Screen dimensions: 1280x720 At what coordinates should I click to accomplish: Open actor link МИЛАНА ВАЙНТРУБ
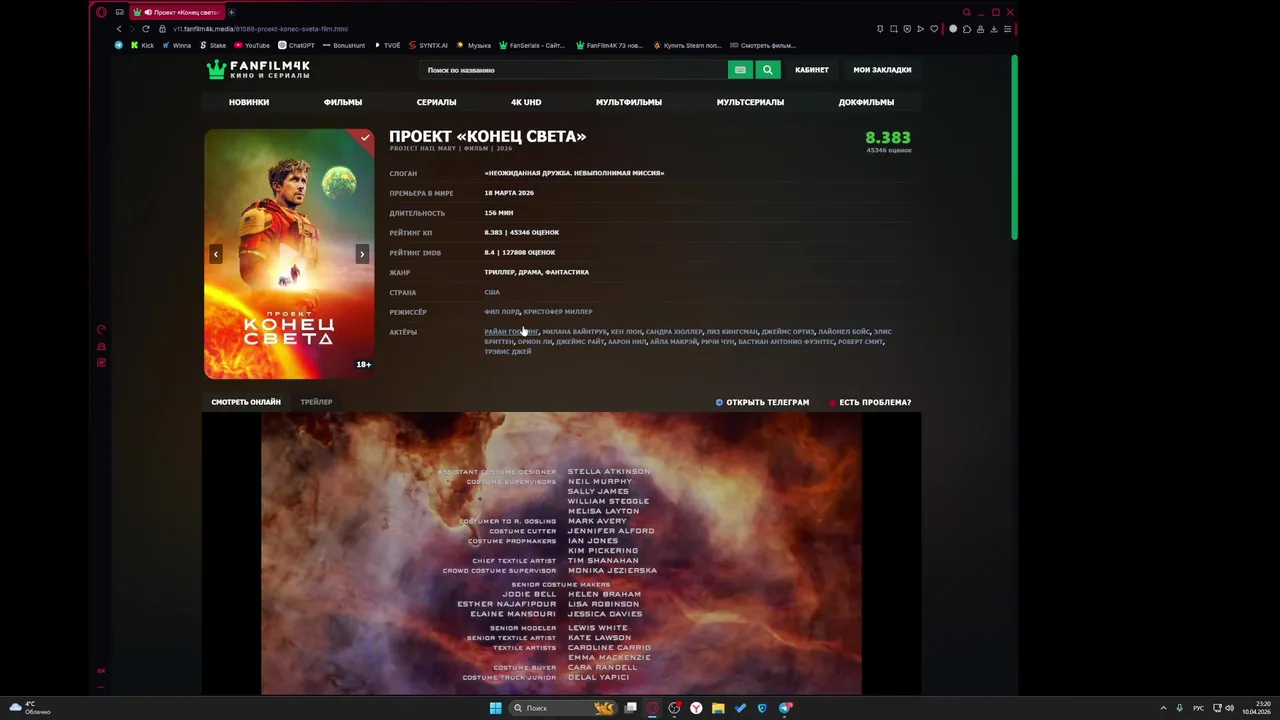[575, 332]
